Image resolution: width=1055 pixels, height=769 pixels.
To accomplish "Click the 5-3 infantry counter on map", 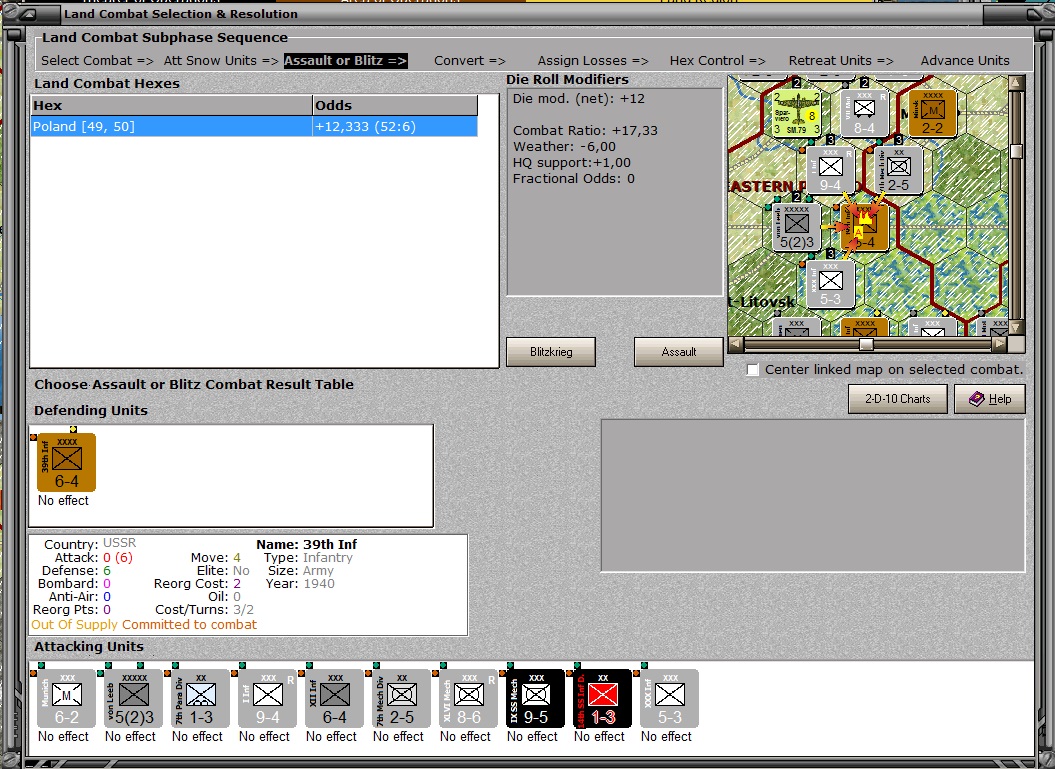I will click(x=830, y=283).
